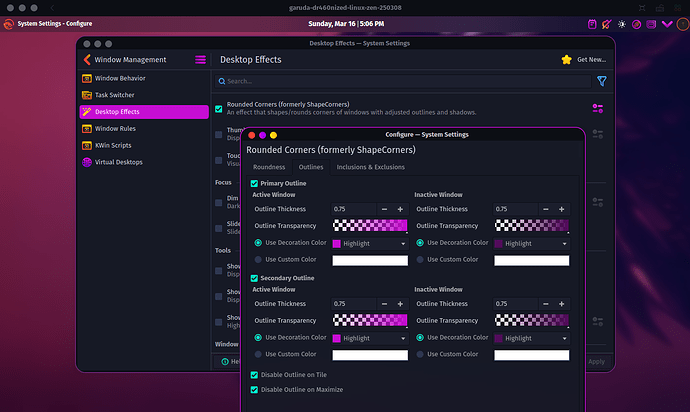Image resolution: width=690 pixels, height=412 pixels.
Task: Pick Primary Inactive custom color swatch
Action: coord(532,260)
